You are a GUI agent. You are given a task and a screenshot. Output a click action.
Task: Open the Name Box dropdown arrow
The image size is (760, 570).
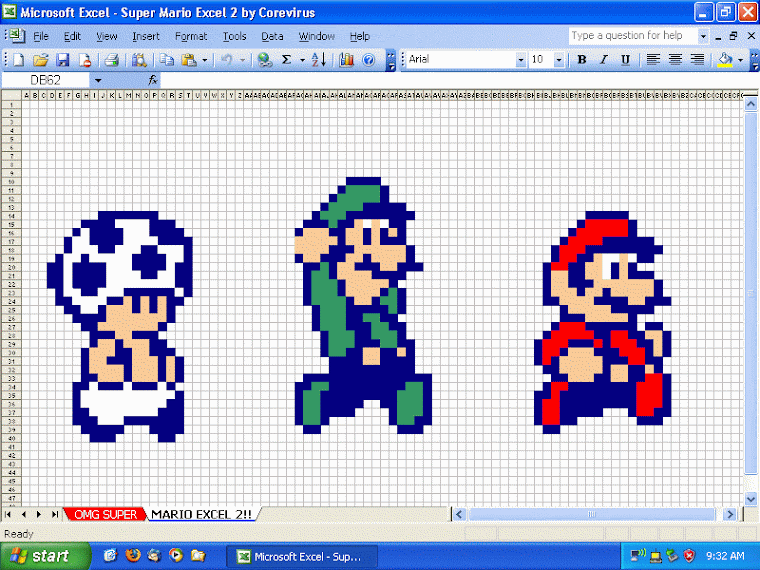point(98,80)
